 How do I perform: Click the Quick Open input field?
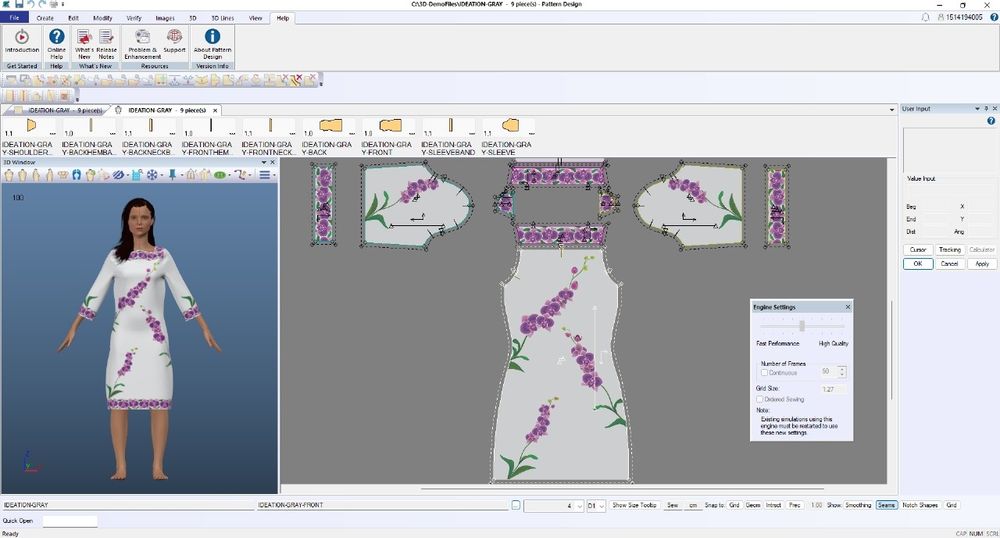(70, 521)
